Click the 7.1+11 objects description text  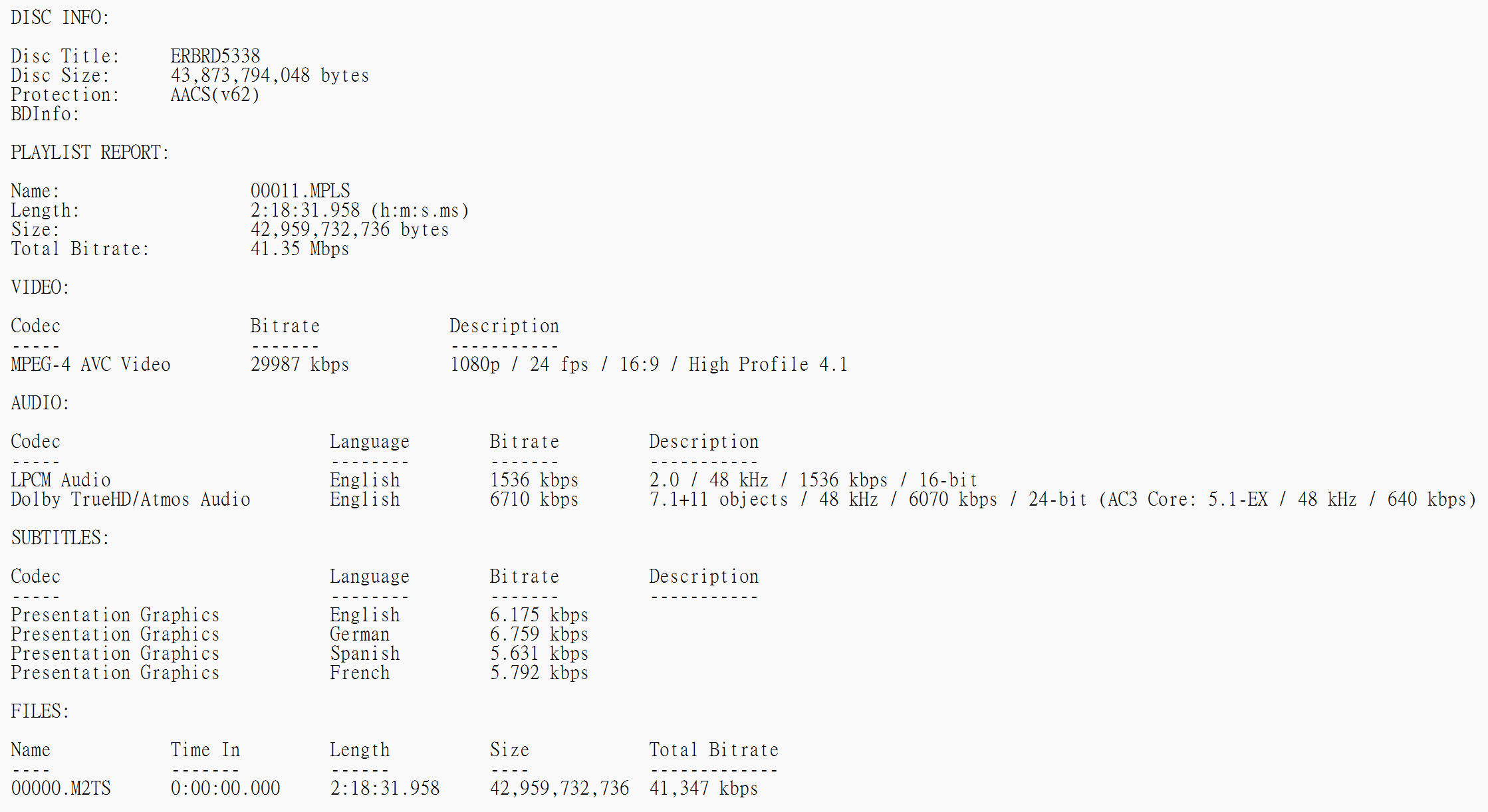(1062, 499)
